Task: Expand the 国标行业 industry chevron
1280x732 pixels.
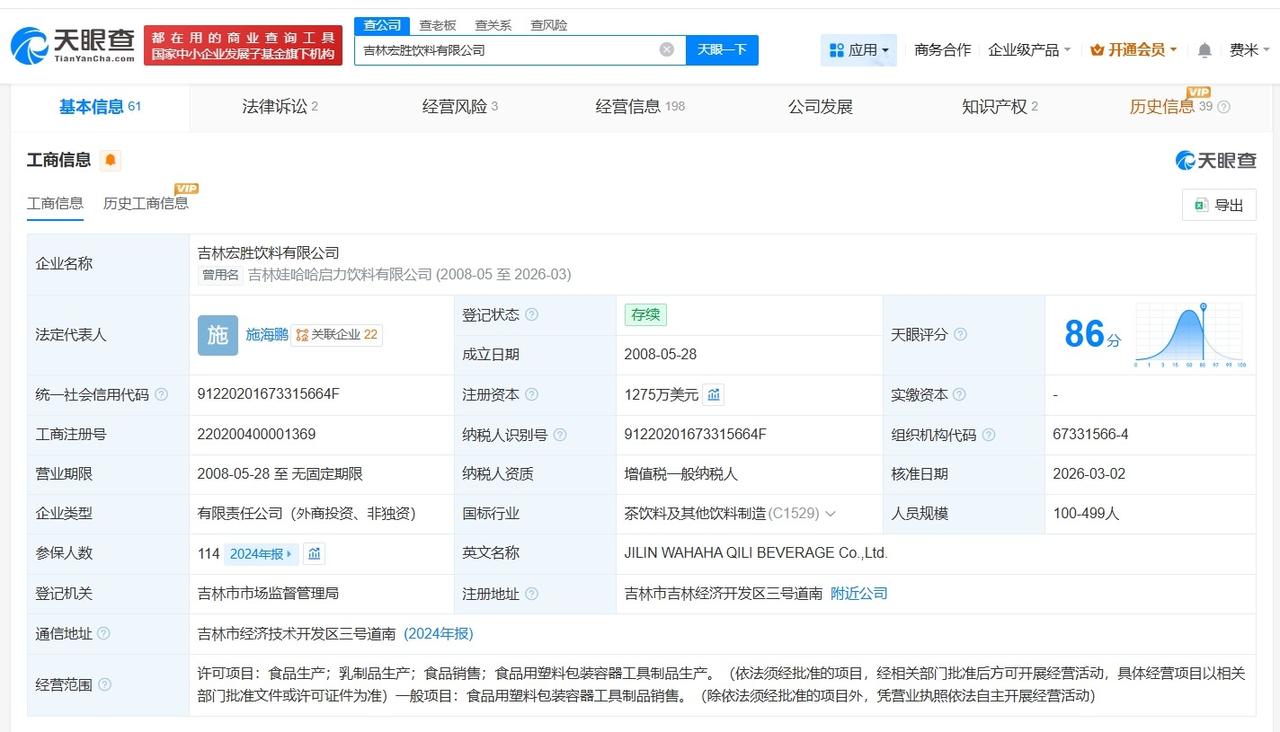Action: (830, 514)
